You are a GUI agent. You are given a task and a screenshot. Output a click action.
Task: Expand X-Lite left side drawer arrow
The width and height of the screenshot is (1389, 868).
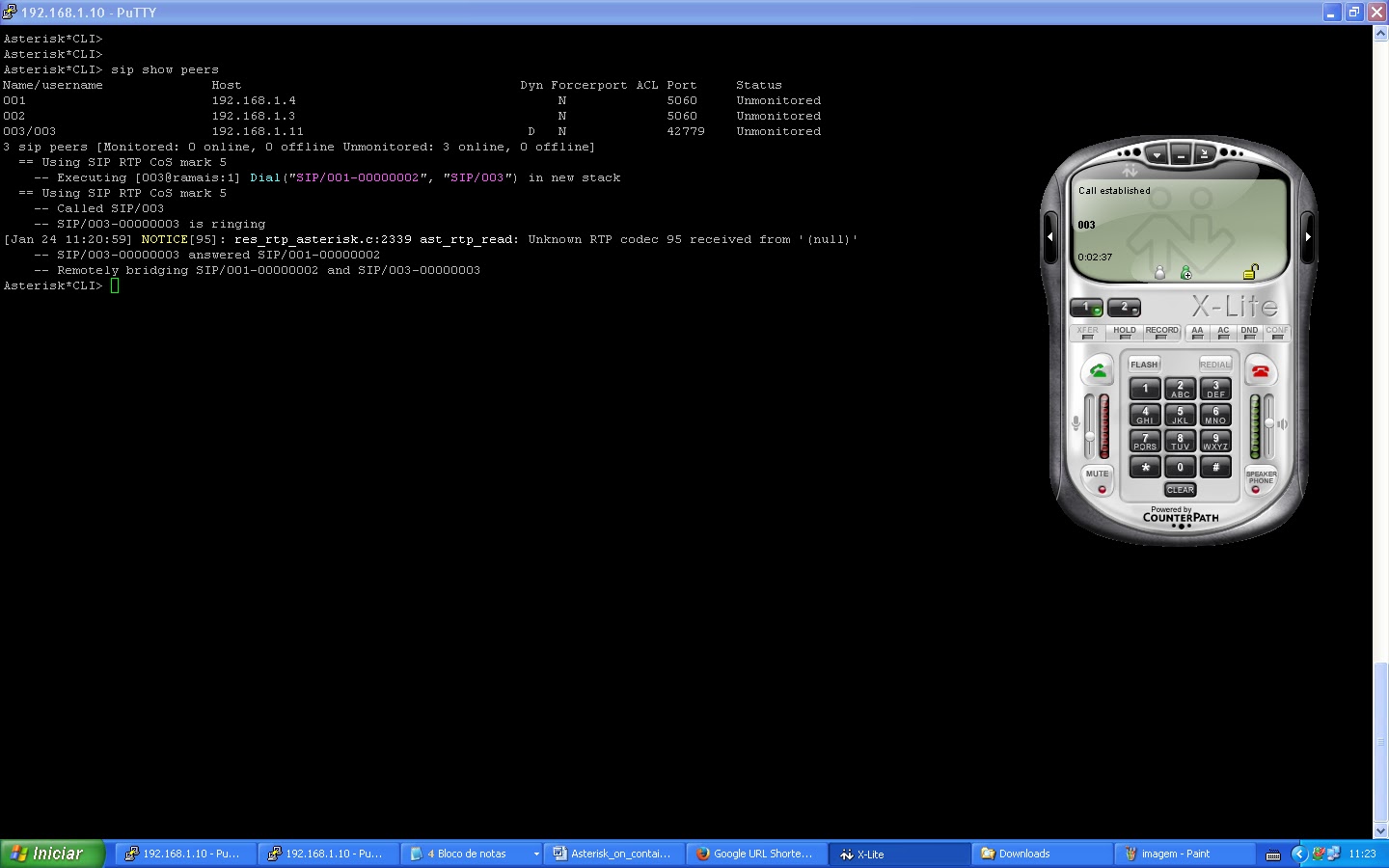(1050, 236)
